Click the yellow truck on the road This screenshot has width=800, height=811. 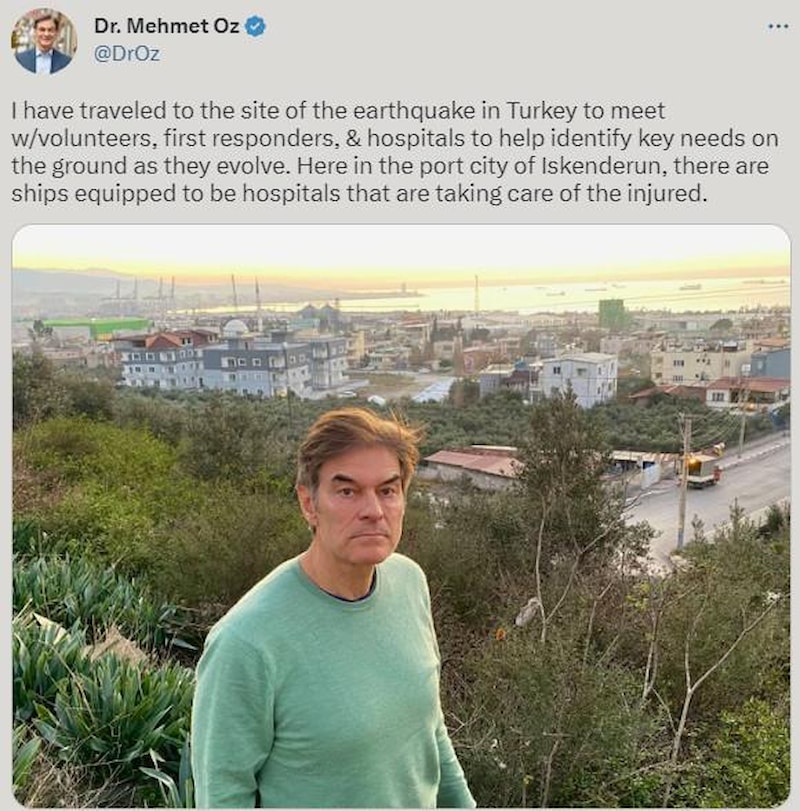pos(703,470)
